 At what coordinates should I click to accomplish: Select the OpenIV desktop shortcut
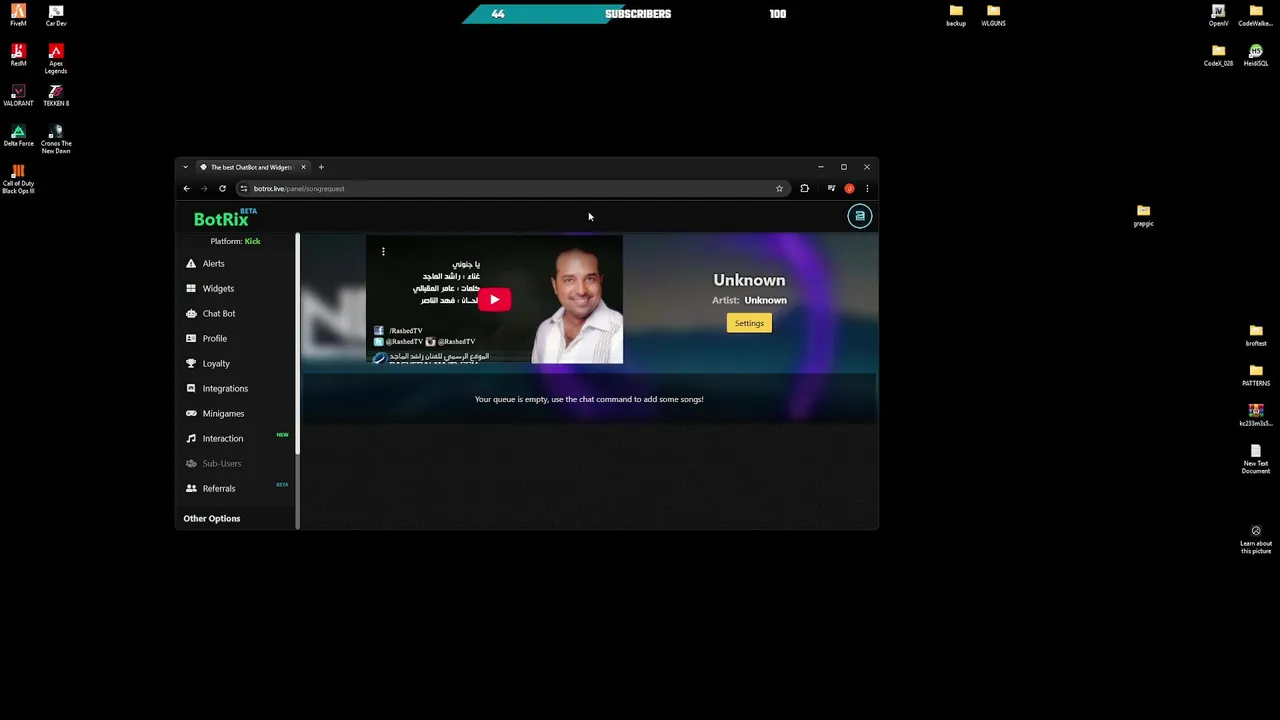click(1218, 16)
